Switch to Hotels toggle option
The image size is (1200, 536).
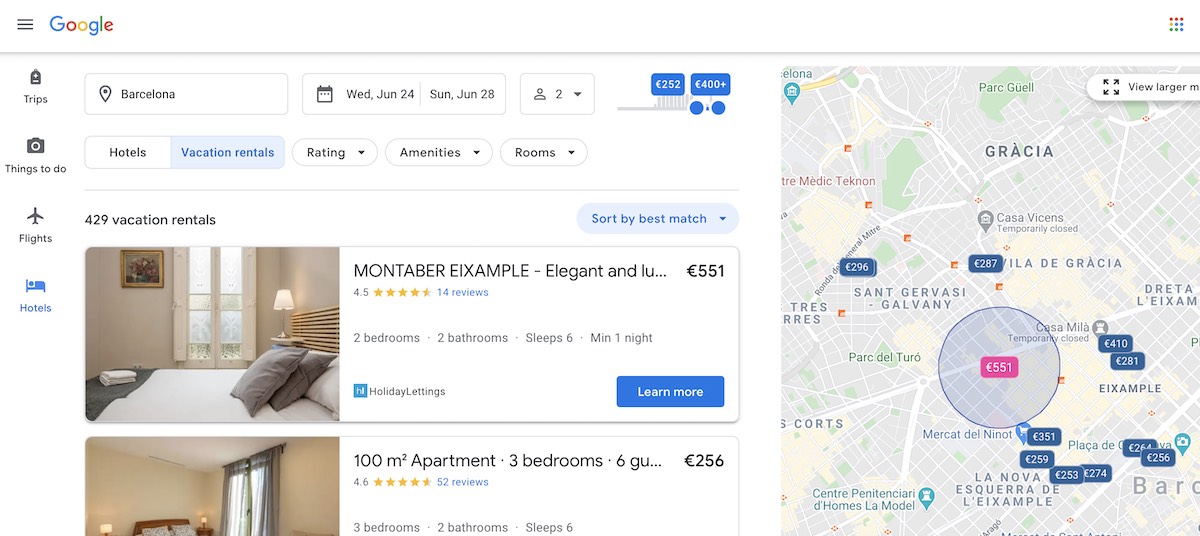(128, 152)
